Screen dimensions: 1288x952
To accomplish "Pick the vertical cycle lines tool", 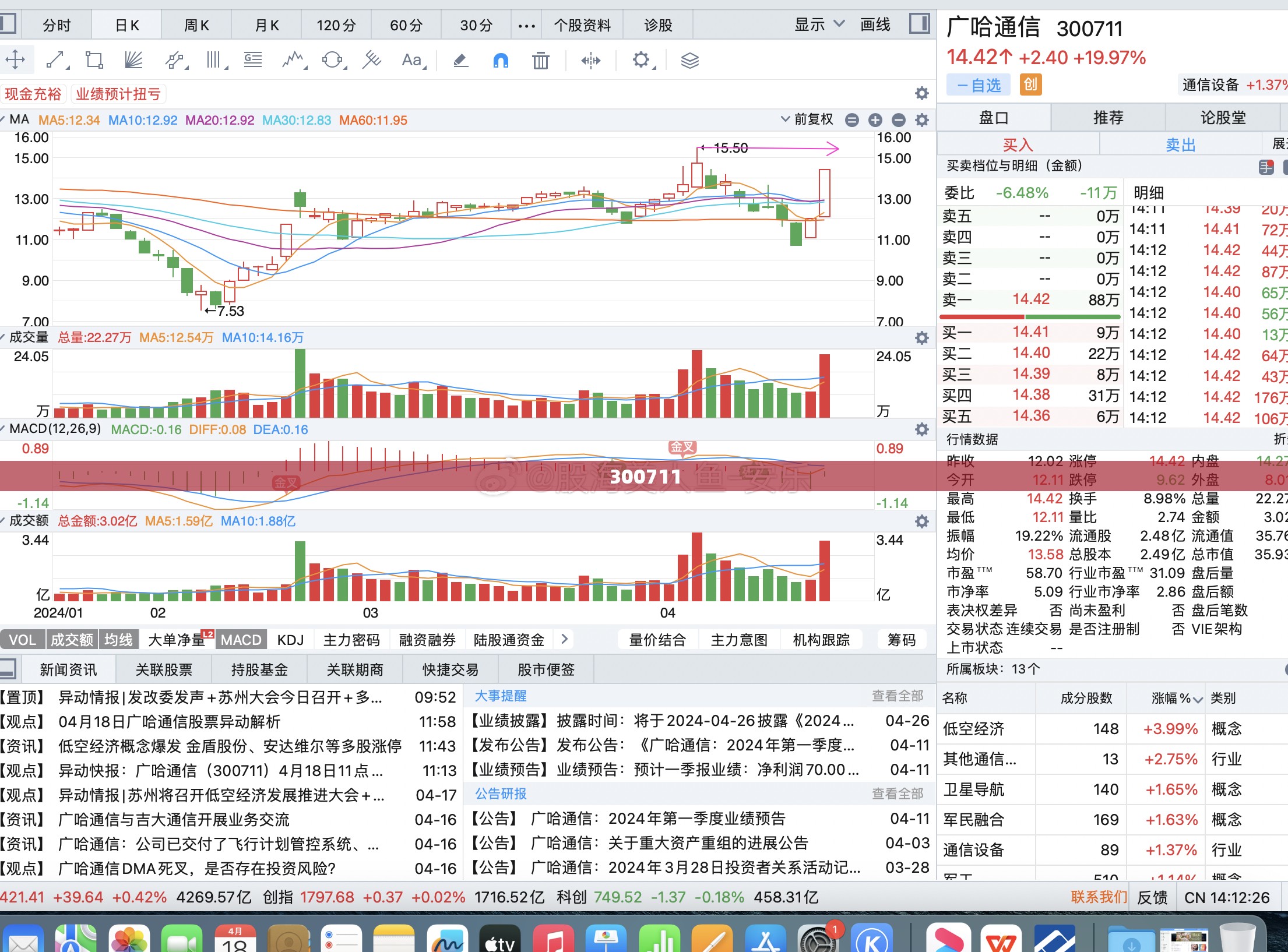I will pos(215,59).
